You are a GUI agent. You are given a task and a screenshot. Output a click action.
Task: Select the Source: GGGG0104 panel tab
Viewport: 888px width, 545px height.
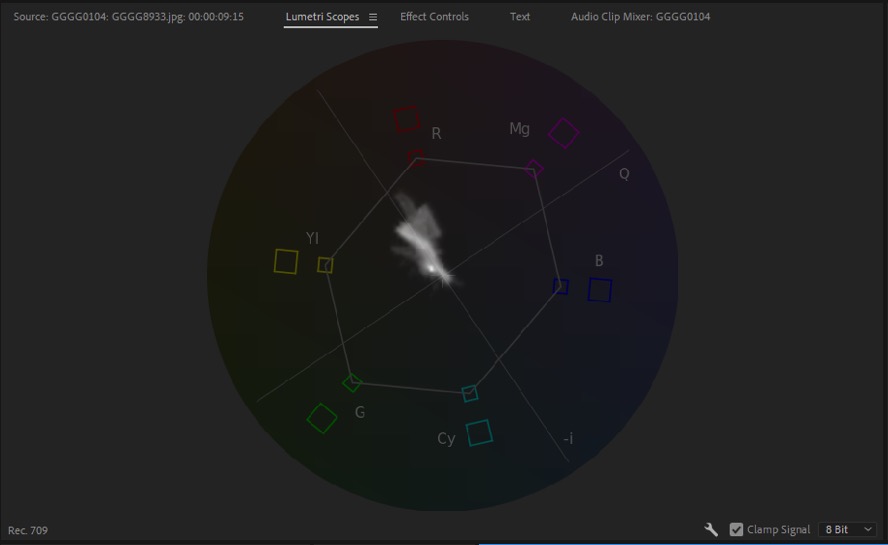(129, 17)
